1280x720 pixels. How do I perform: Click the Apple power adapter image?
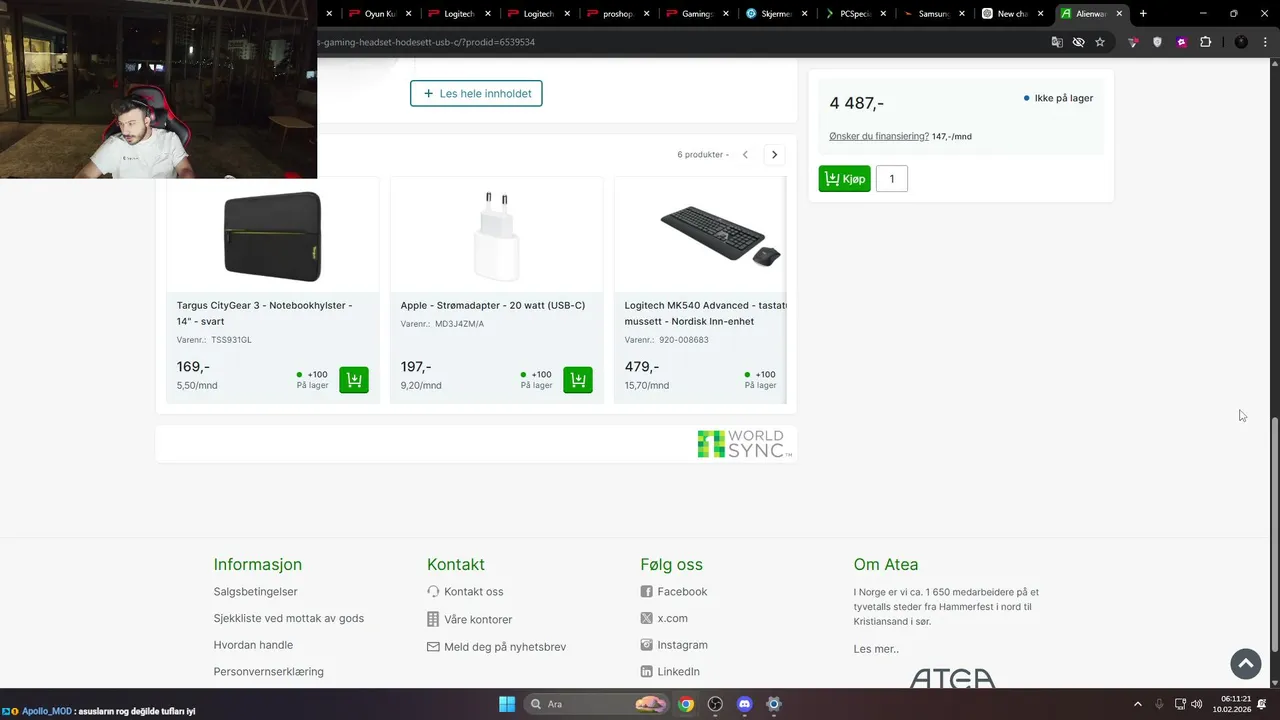pyautogui.click(x=497, y=236)
